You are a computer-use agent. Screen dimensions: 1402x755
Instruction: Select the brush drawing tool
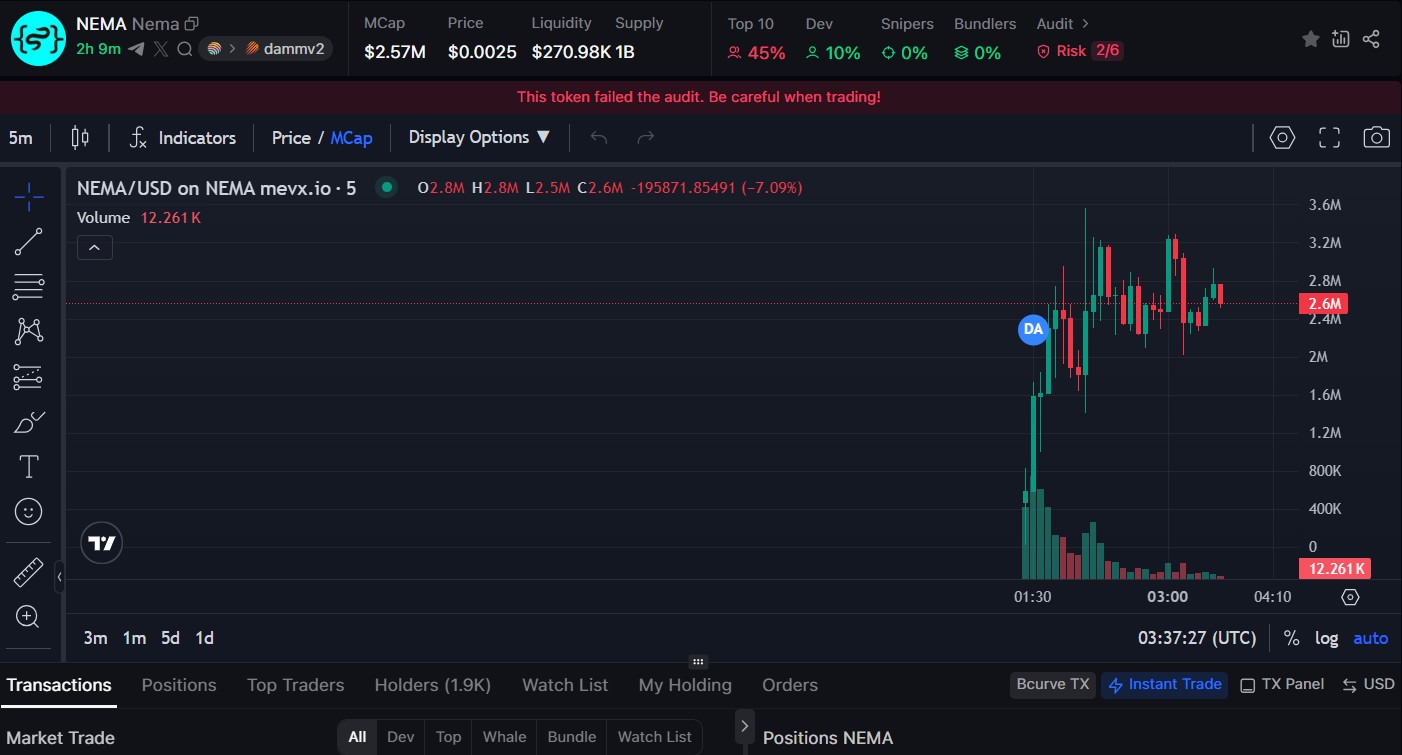29,422
